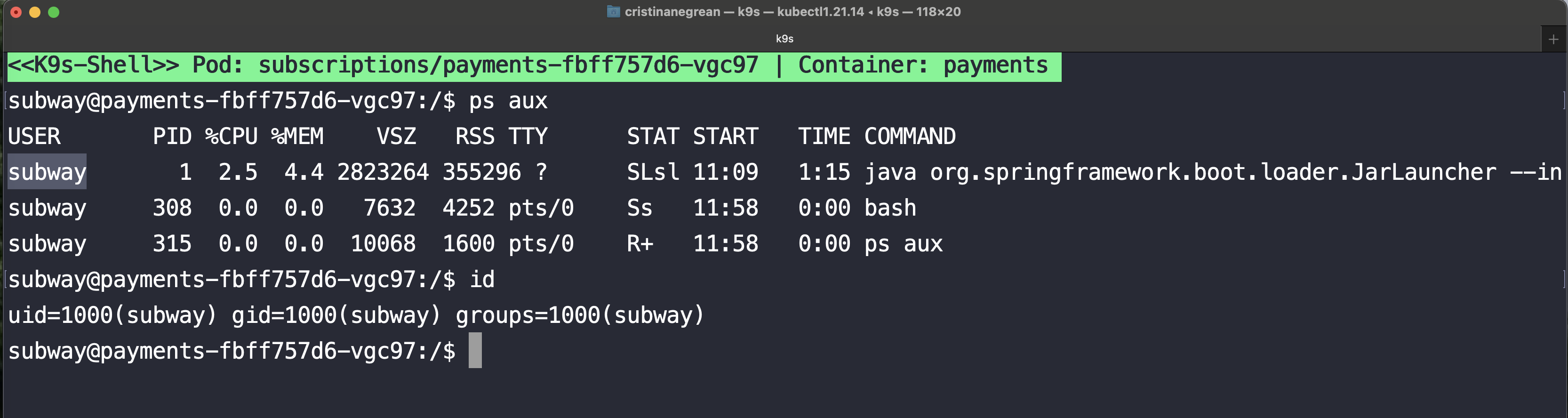Click the uid=1000(subway) output text
The image size is (1568, 418).
tap(112, 315)
